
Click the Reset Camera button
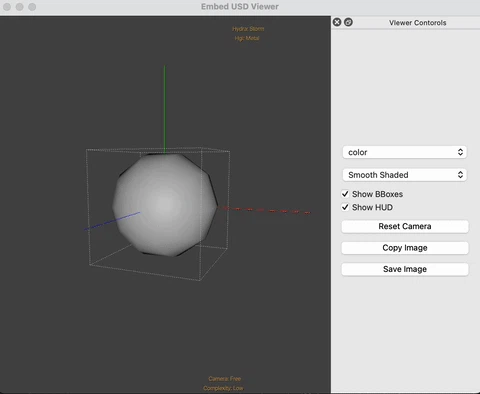pos(405,226)
